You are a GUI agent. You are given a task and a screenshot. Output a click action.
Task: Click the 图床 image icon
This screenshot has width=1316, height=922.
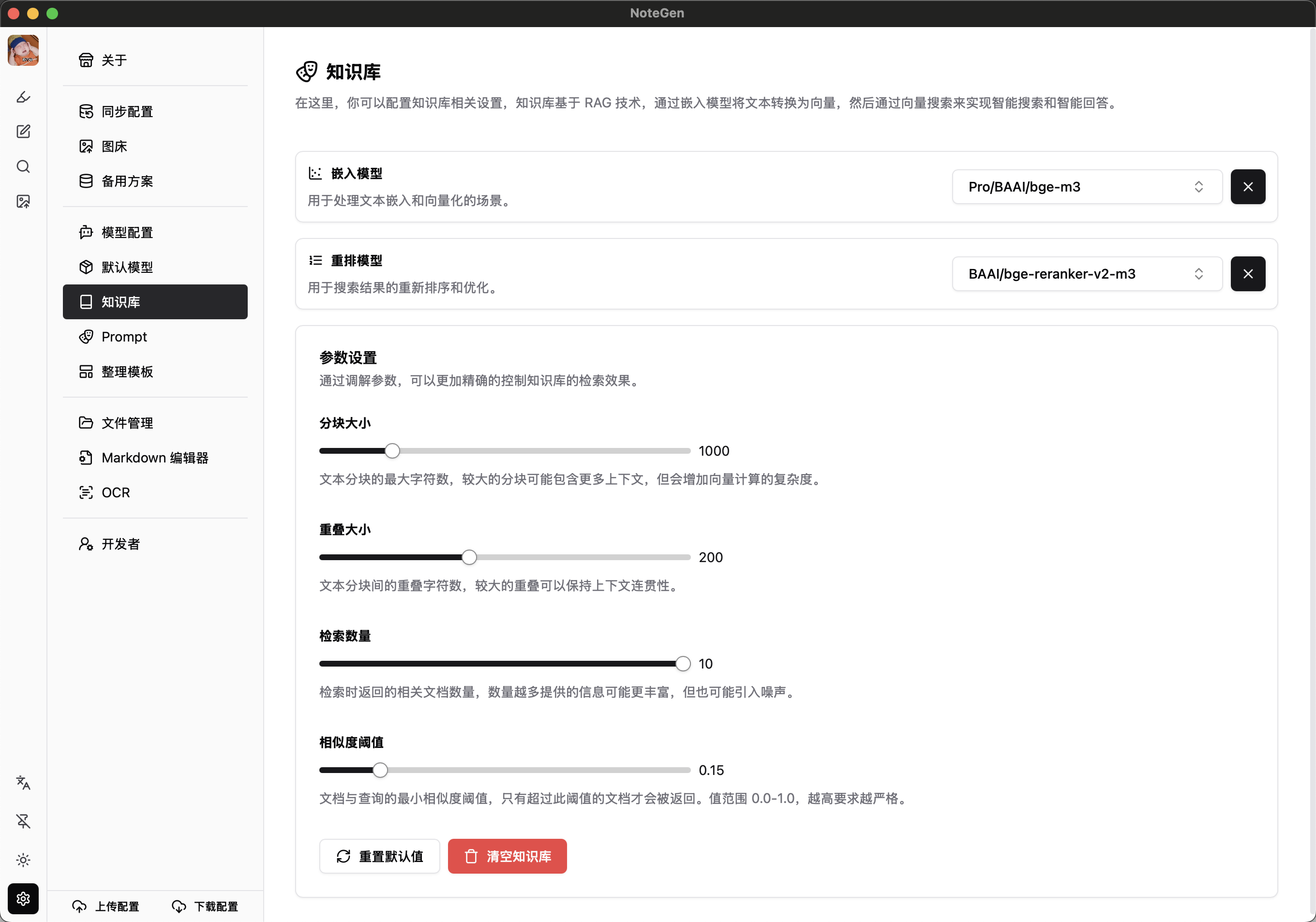tap(86, 146)
